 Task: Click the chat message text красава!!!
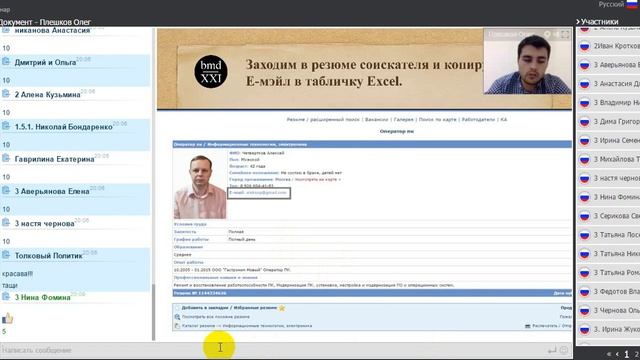(17, 274)
